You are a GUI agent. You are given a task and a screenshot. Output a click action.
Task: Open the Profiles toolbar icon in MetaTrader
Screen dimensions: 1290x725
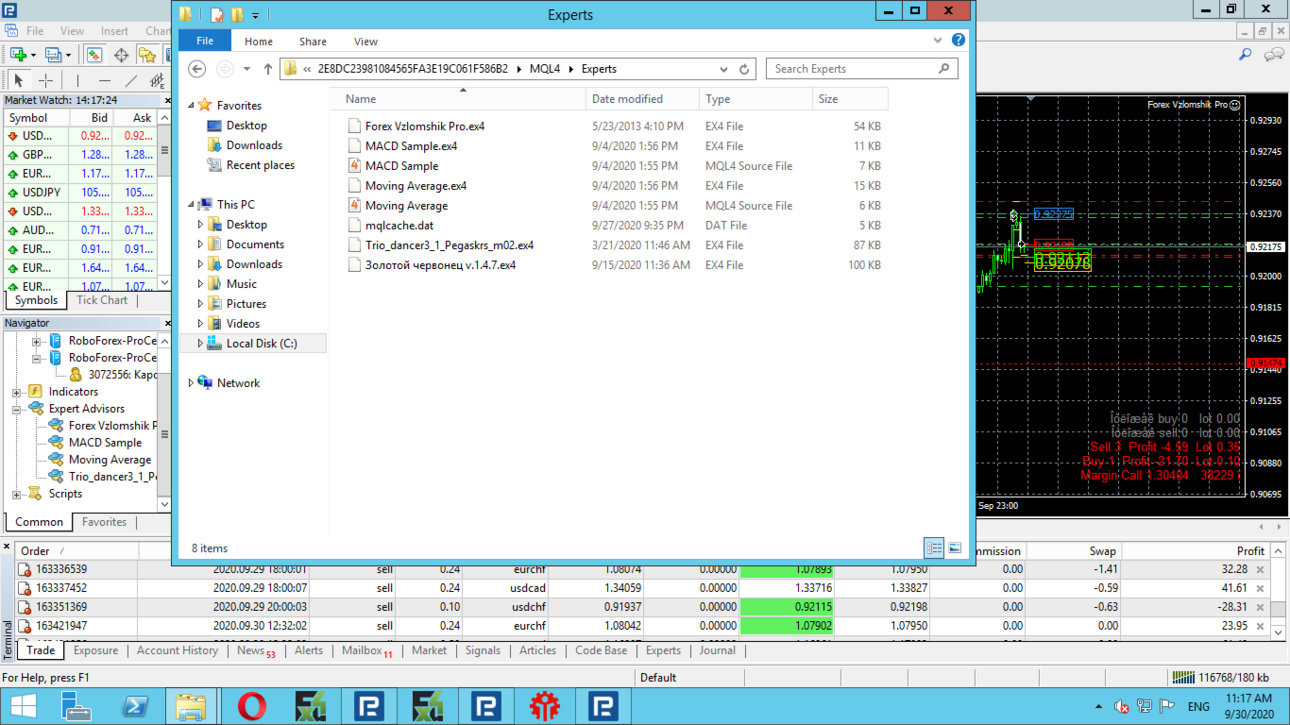point(53,55)
